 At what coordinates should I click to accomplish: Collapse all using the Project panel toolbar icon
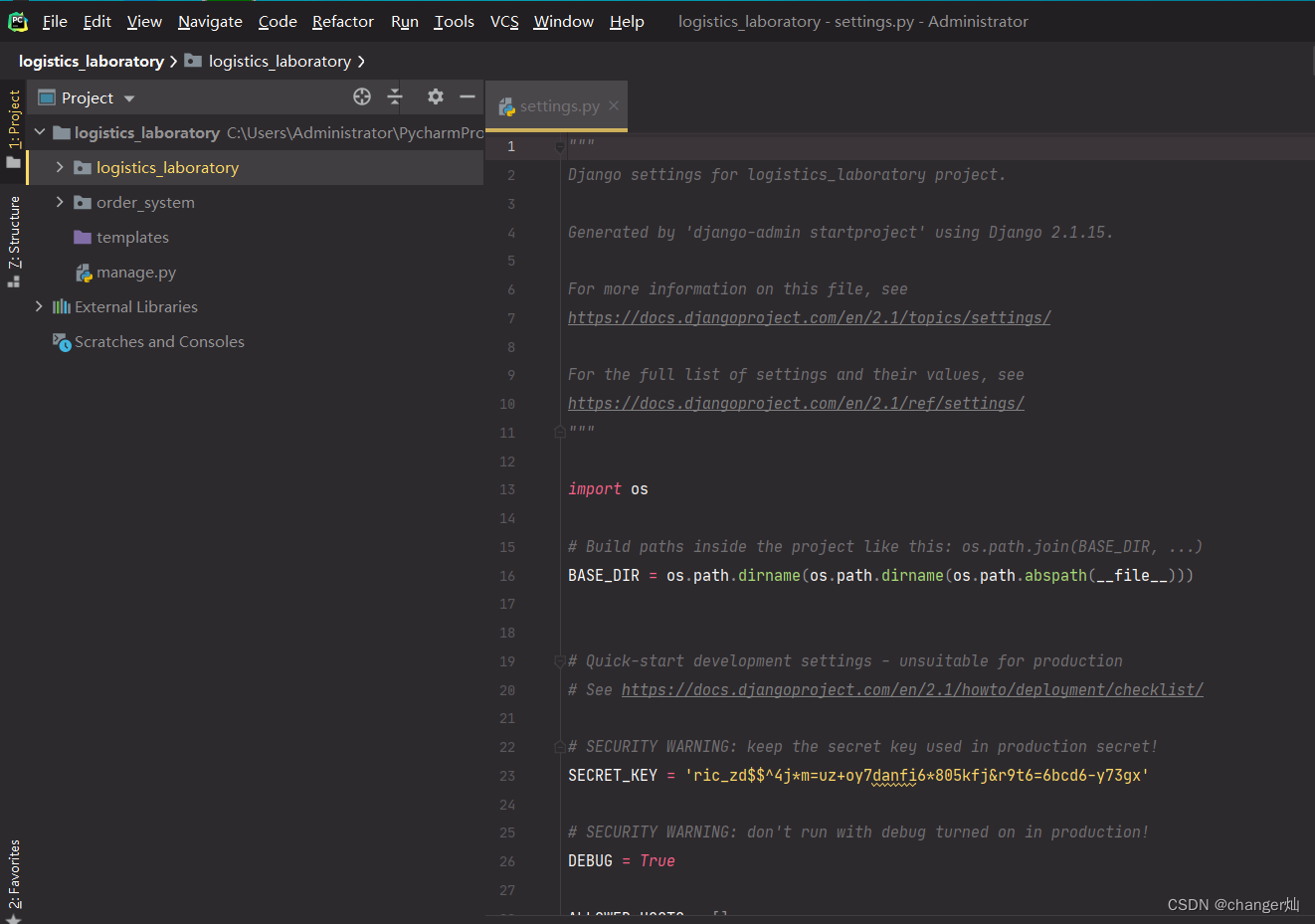point(395,96)
